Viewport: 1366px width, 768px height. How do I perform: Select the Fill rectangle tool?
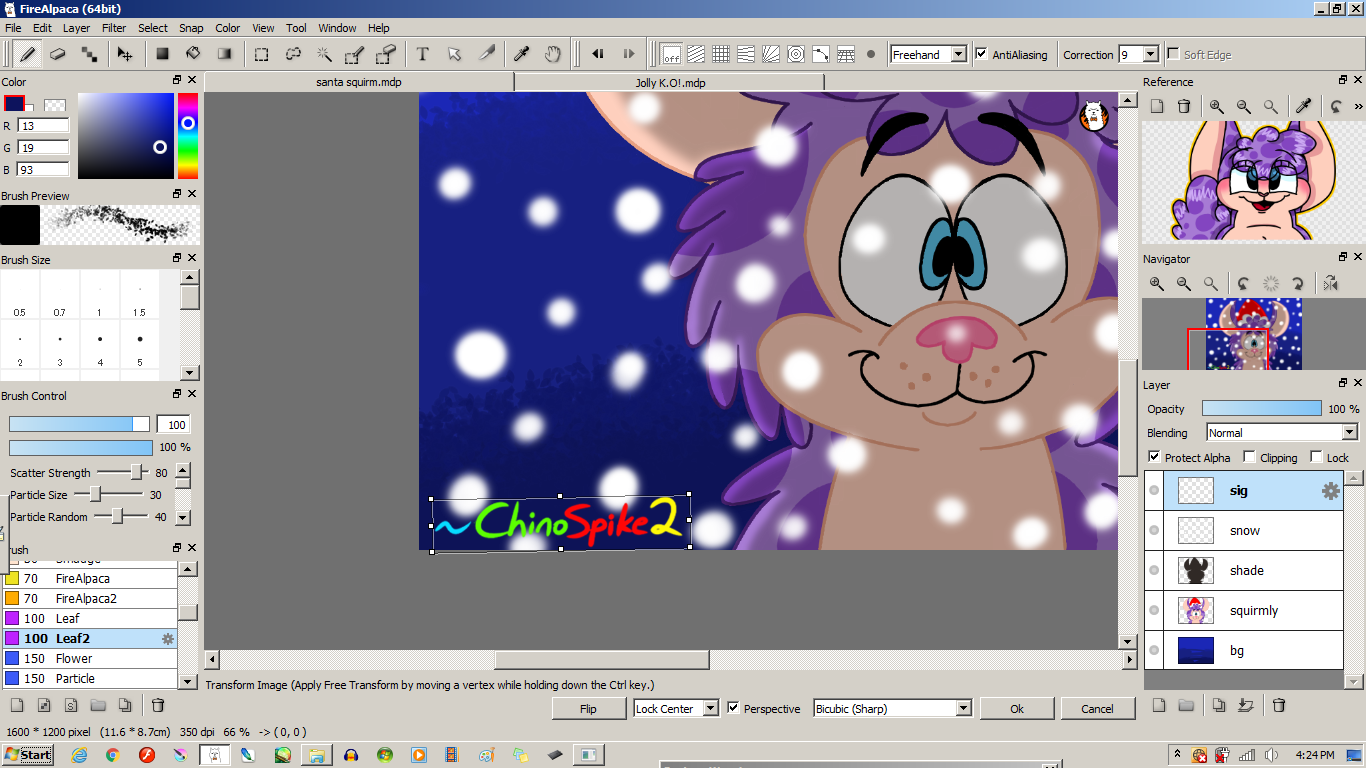coord(162,54)
